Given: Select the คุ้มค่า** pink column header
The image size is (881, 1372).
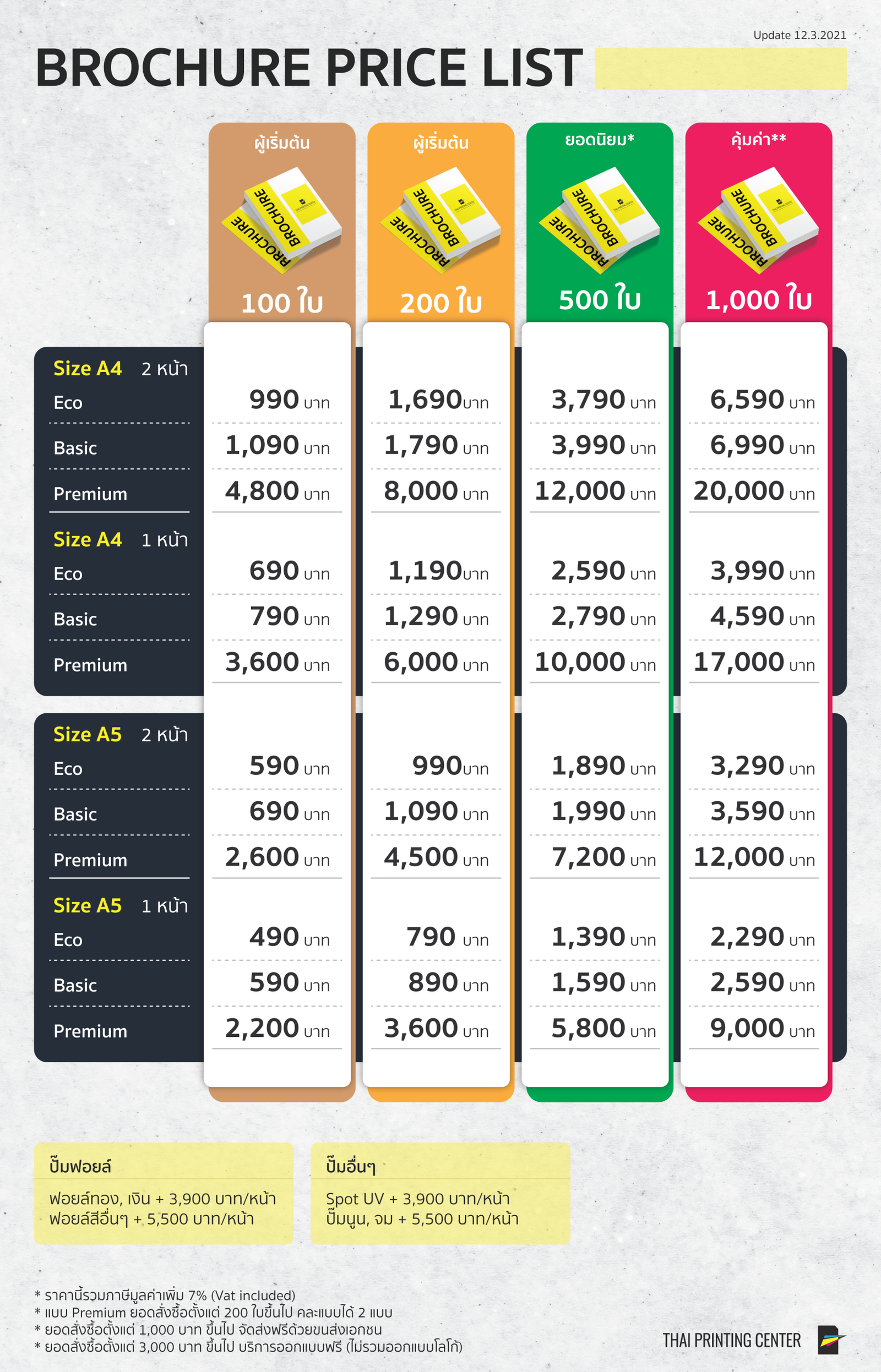Looking at the screenshot, I should [759, 139].
